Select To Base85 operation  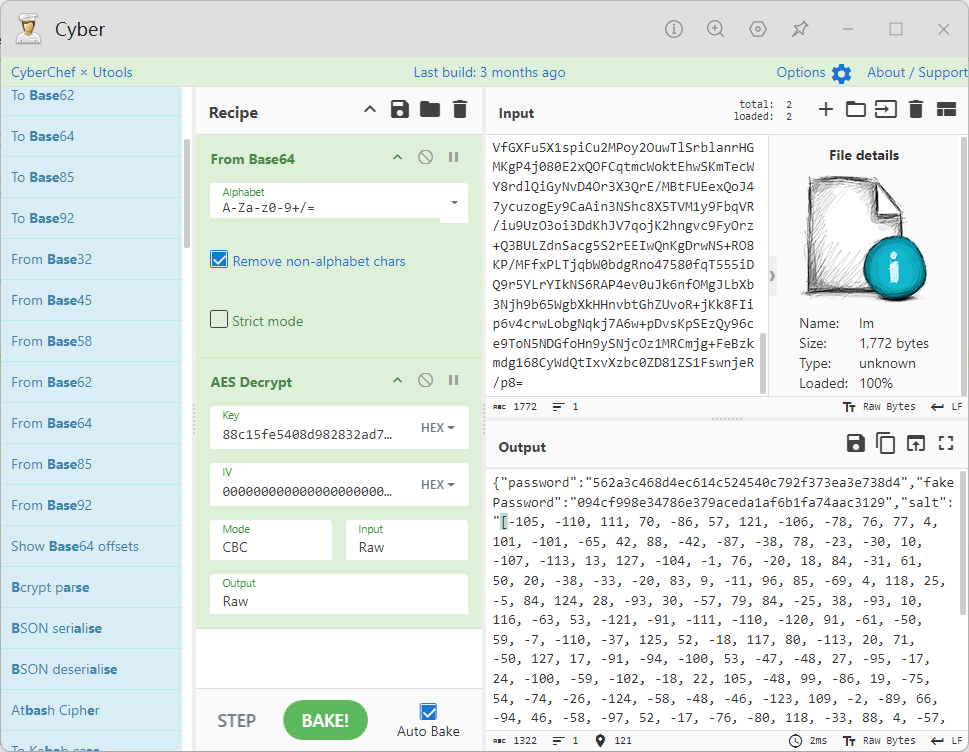(91, 177)
